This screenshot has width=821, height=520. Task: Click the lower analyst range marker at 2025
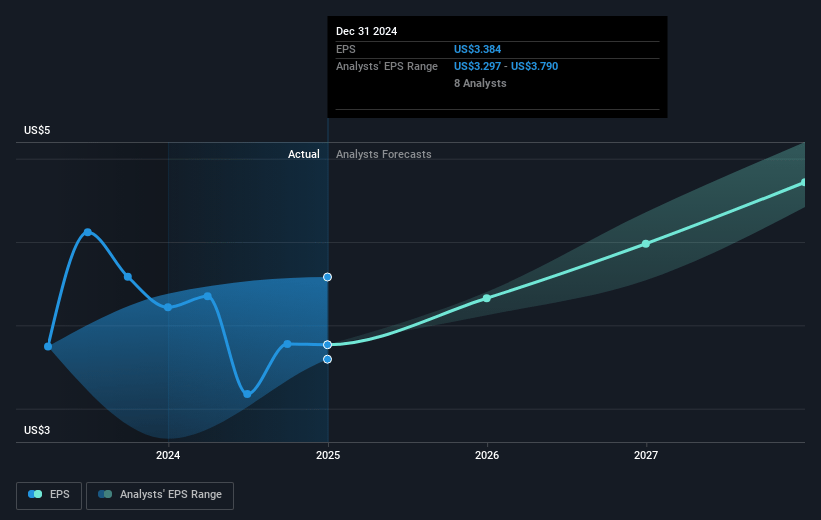(x=327, y=359)
